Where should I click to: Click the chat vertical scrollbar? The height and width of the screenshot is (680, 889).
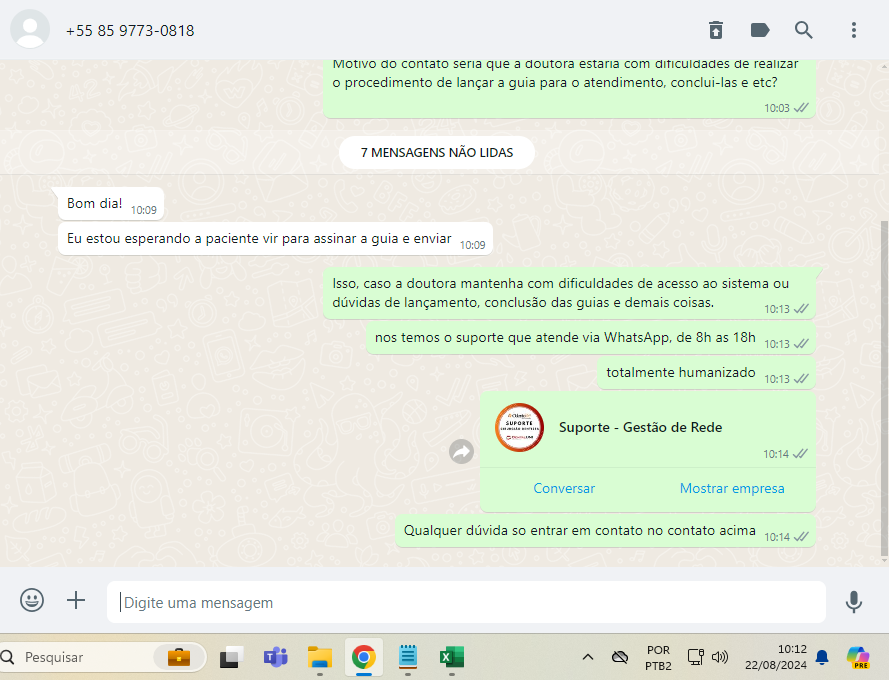884,388
